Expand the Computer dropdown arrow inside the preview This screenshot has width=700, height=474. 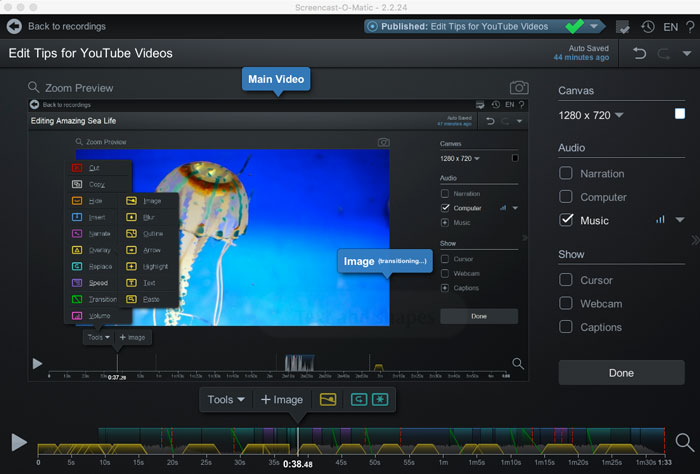[515, 208]
